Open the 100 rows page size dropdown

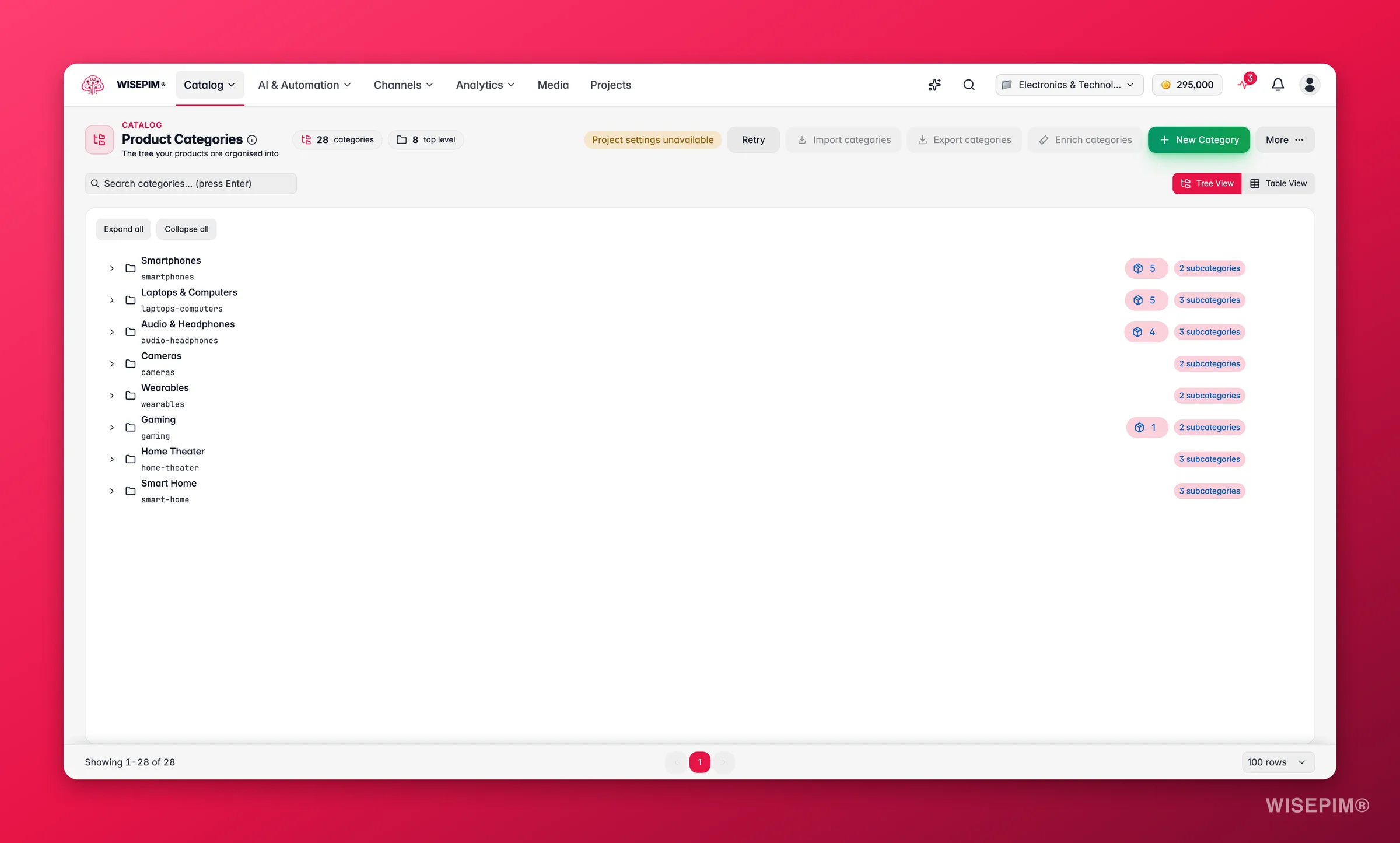point(1277,762)
